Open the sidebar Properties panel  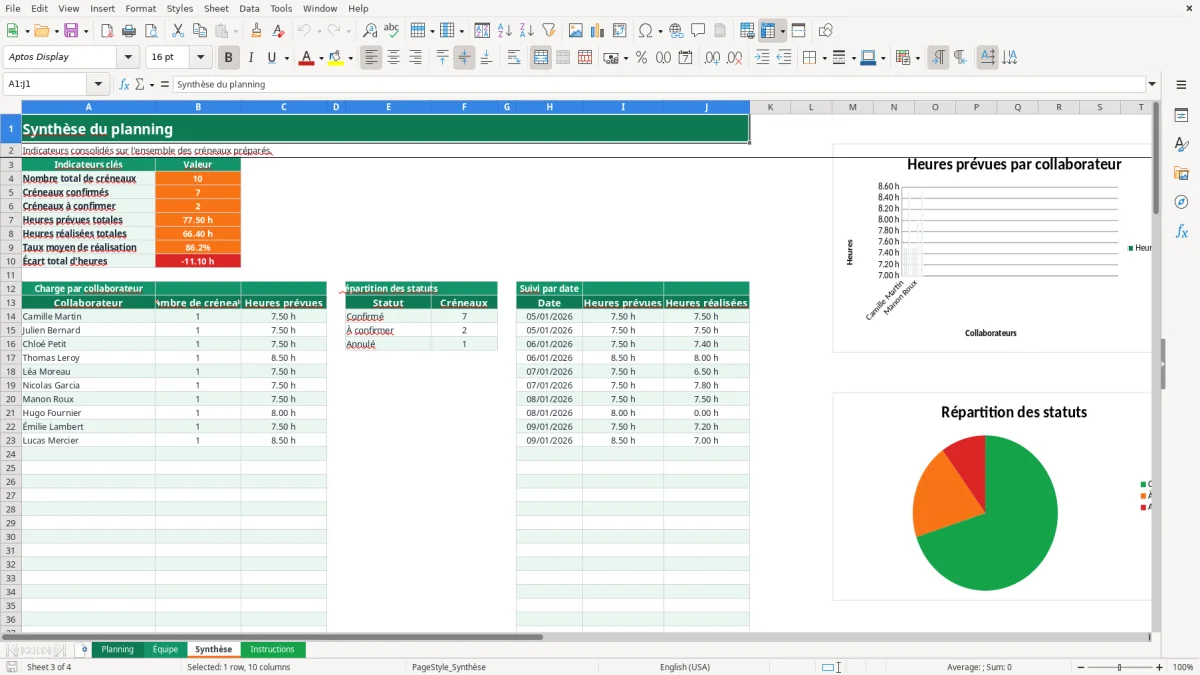click(x=1181, y=116)
